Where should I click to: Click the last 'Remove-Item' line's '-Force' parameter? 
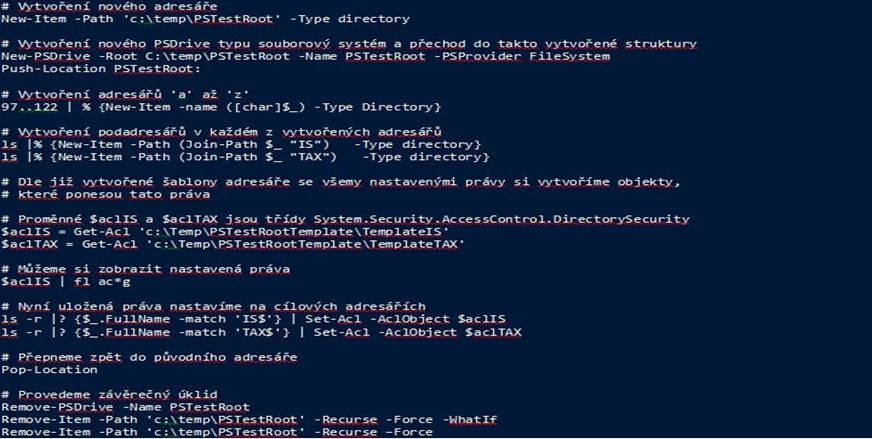tap(409, 432)
